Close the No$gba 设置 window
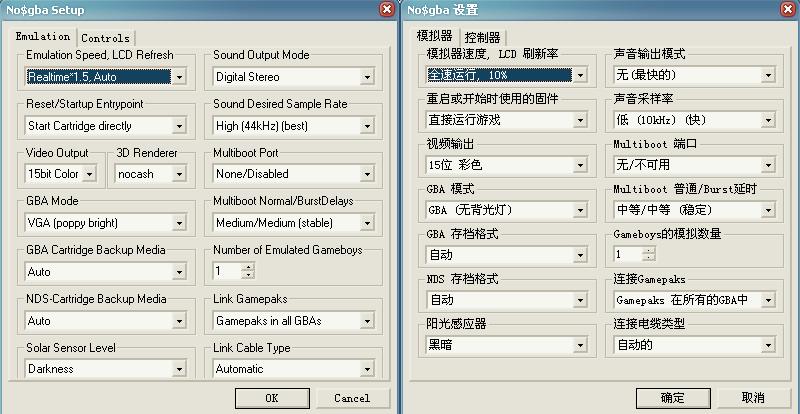800x414 pixels. point(788,9)
